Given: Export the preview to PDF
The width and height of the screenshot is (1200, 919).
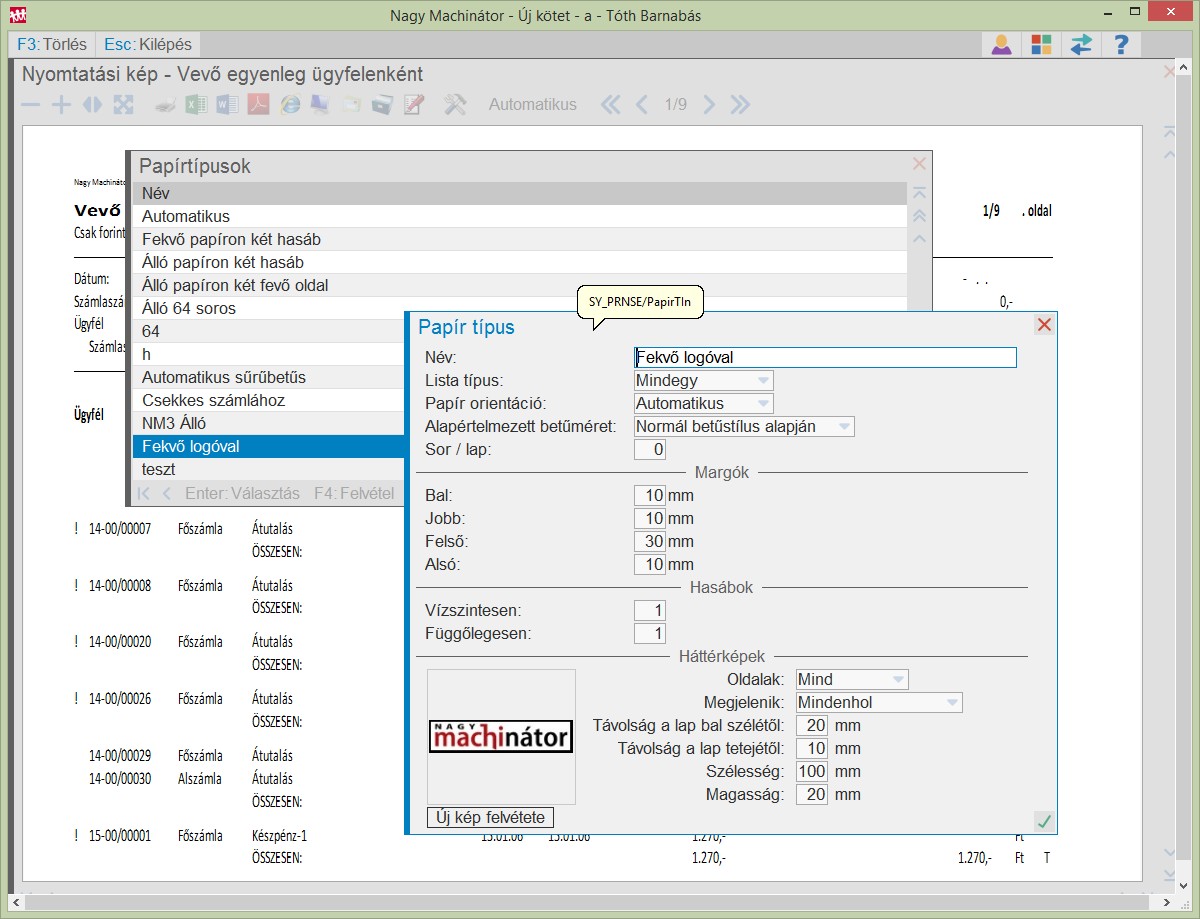Looking at the screenshot, I should pyautogui.click(x=259, y=105).
